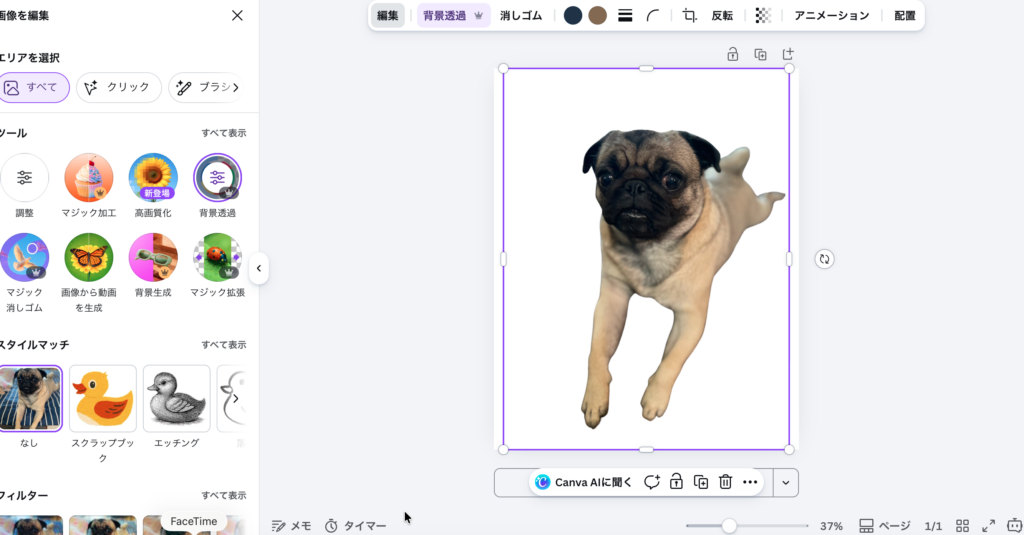Click the 1/1 page counter
1024x535 pixels.
tap(933, 526)
